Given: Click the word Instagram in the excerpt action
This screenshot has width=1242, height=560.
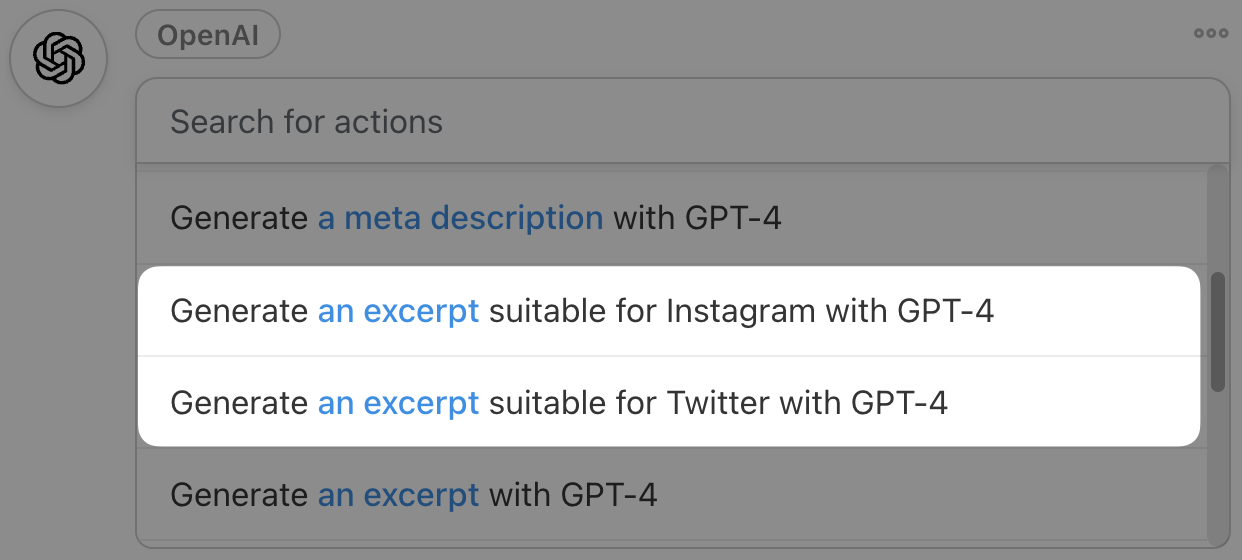Looking at the screenshot, I should (741, 312).
